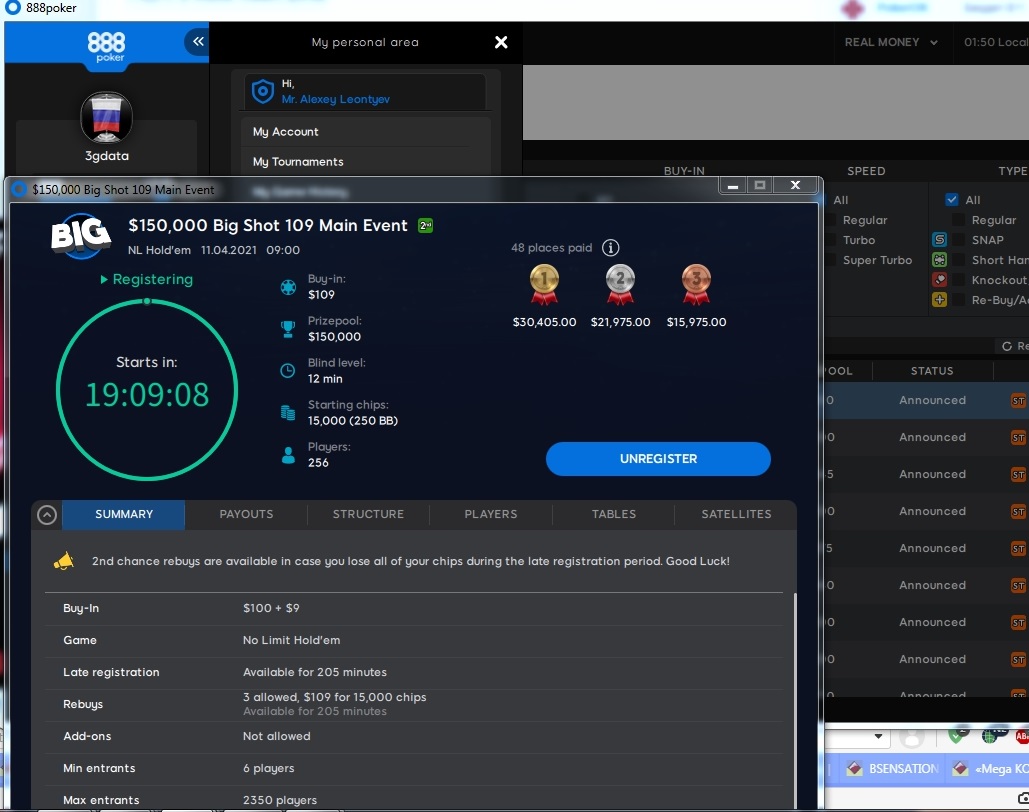
Task: Click the red Knockout boxing glove icon
Action: (939, 280)
